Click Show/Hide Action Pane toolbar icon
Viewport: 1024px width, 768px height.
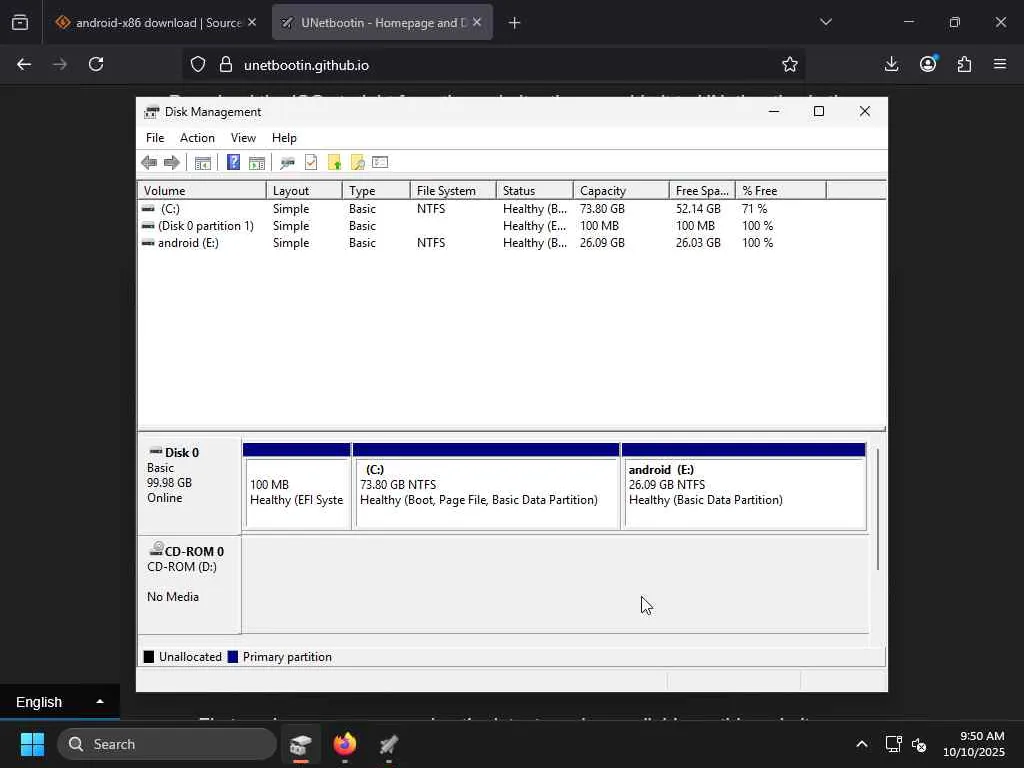(257, 163)
